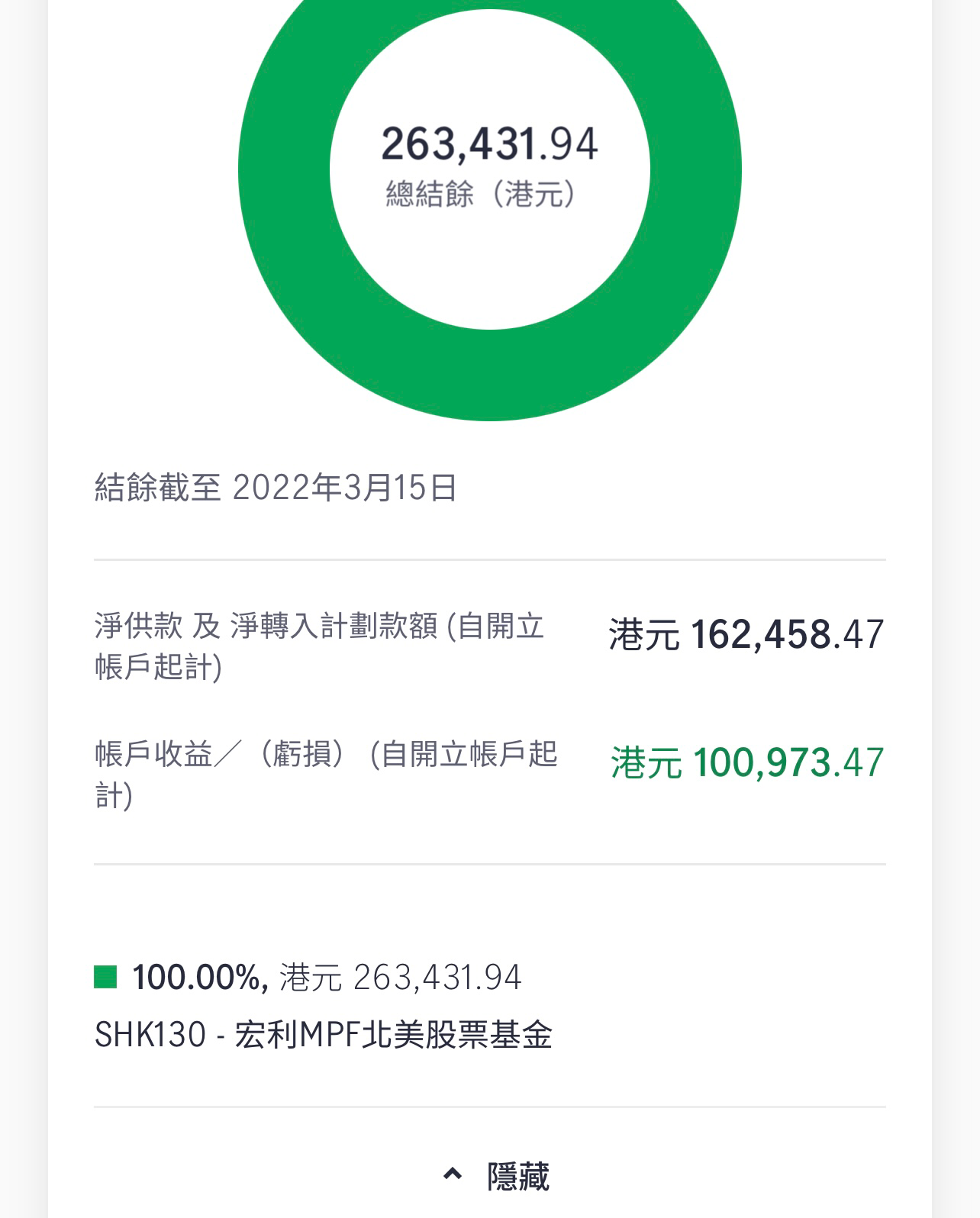Screen dimensions: 980x1218
Task: Click the 淨供款 及 淨轉入計劃款額 label
Action: tap(319, 646)
